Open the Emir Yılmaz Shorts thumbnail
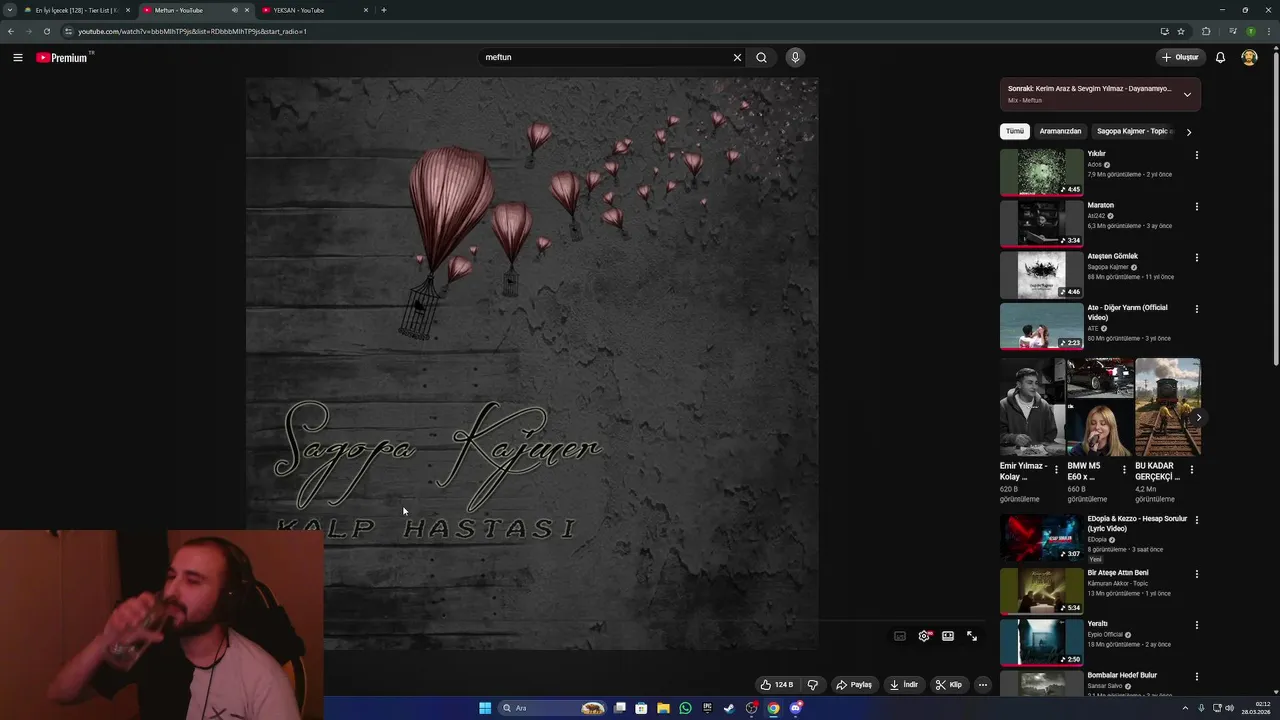 pyautogui.click(x=1032, y=406)
